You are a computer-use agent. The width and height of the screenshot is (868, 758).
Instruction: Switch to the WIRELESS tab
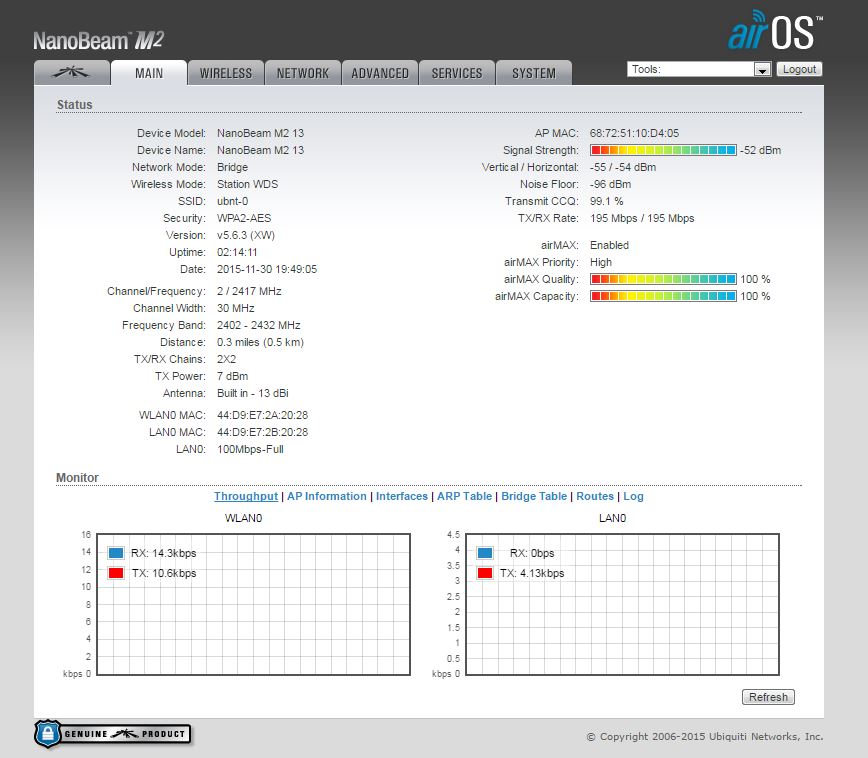tap(226, 73)
